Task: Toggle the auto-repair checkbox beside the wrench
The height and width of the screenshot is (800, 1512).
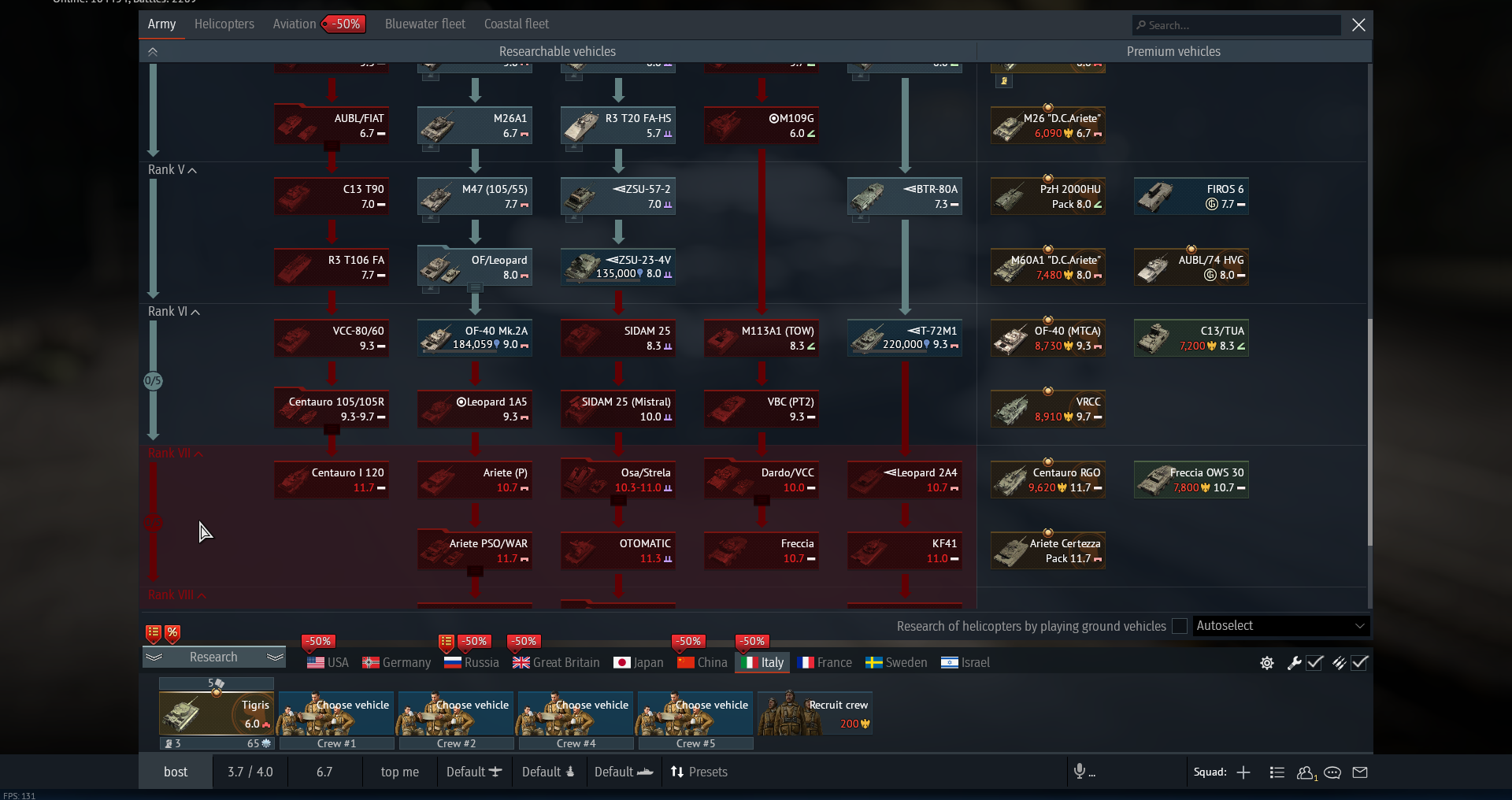Action: [x=1314, y=663]
